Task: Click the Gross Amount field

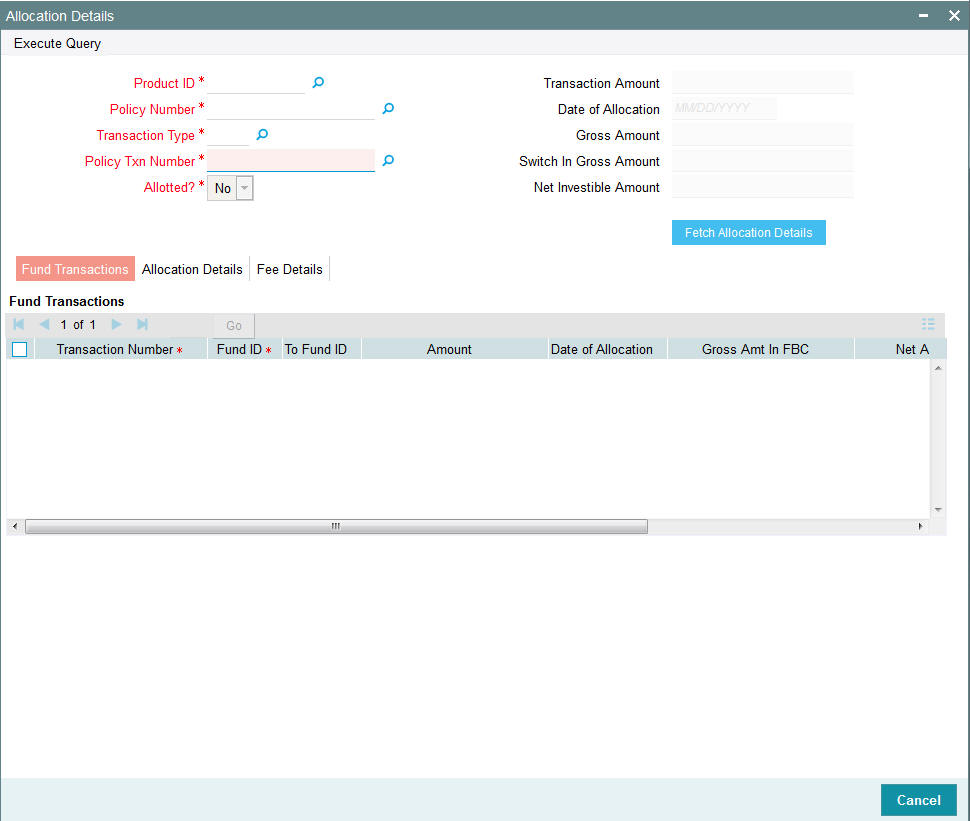Action: point(762,134)
